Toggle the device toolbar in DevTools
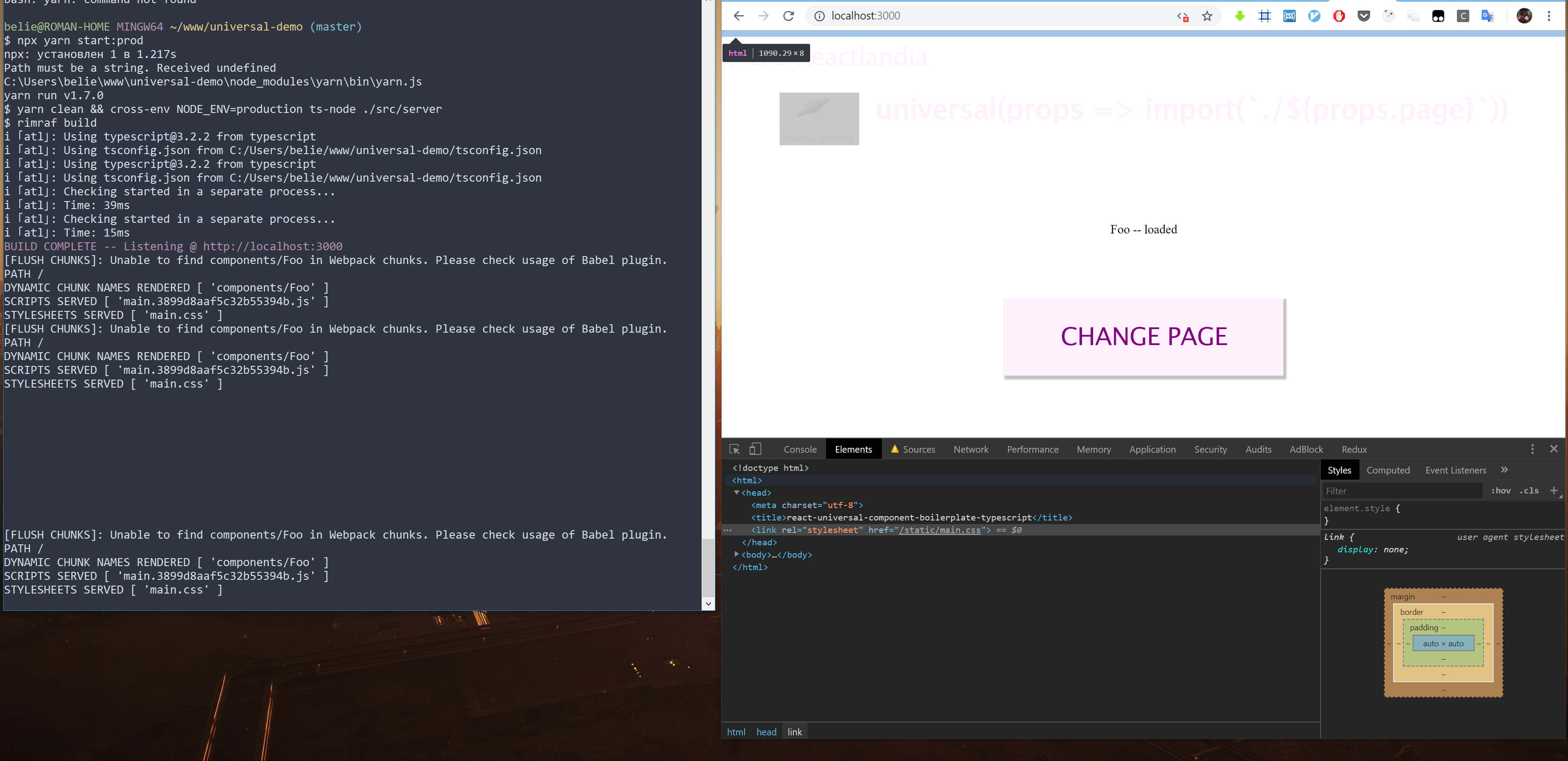The width and height of the screenshot is (1568, 761). click(755, 449)
